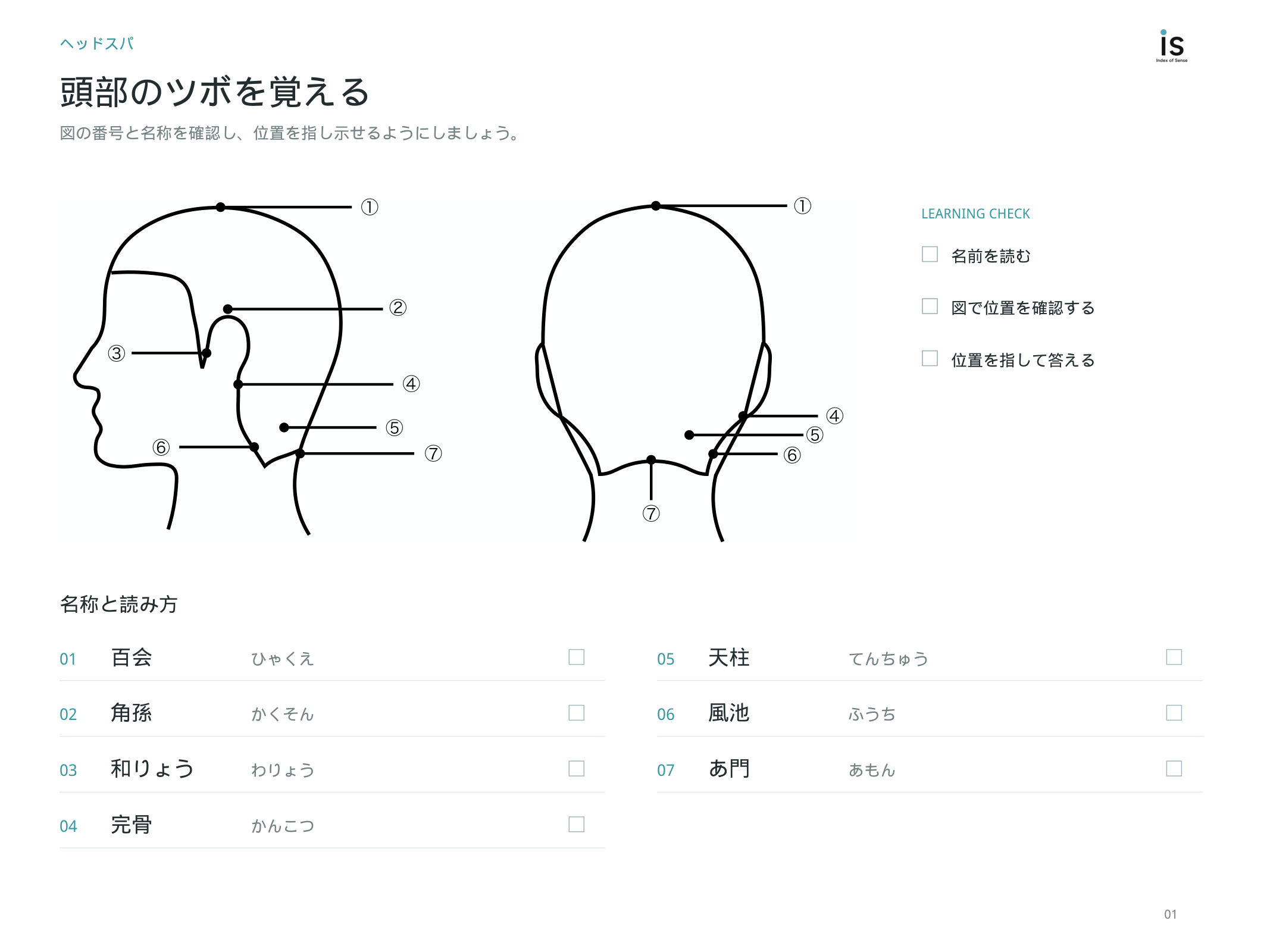The width and height of the screenshot is (1270, 952).
Task: Click the ヘッドスパ category label
Action: [x=97, y=43]
